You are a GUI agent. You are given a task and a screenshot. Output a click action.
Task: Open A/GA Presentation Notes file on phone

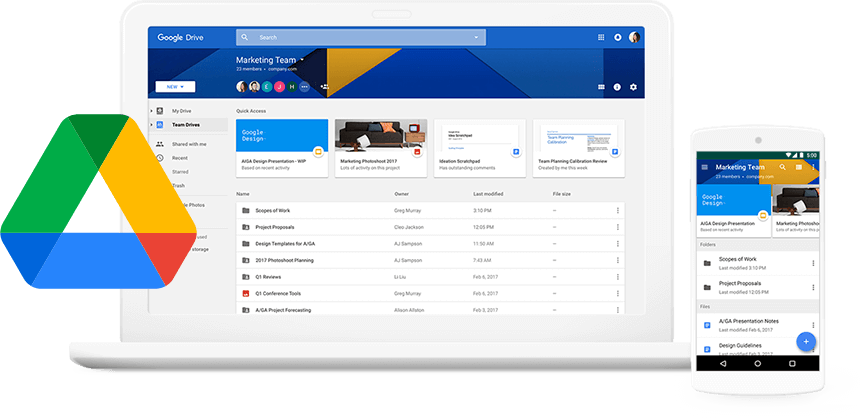pos(758,325)
